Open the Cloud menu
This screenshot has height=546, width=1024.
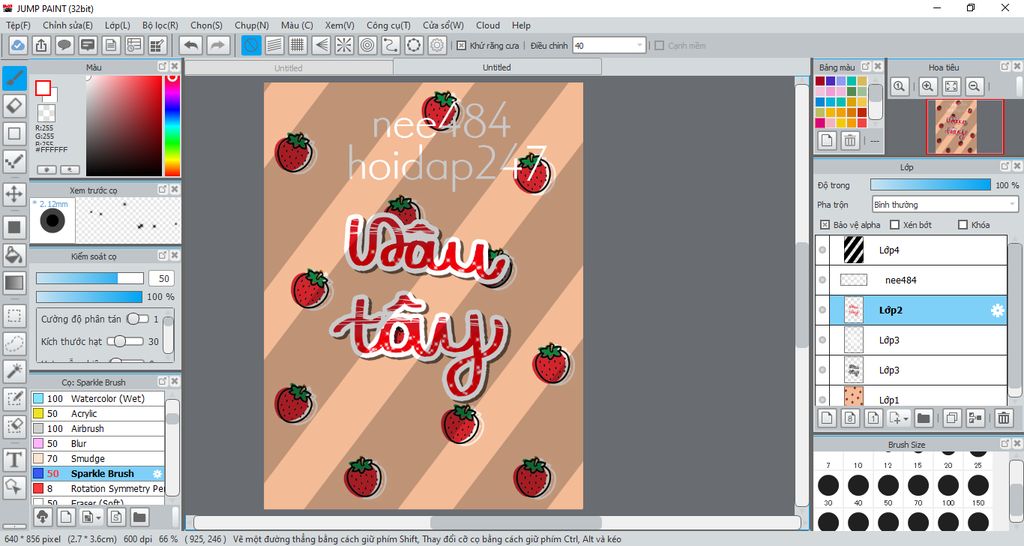click(488, 25)
